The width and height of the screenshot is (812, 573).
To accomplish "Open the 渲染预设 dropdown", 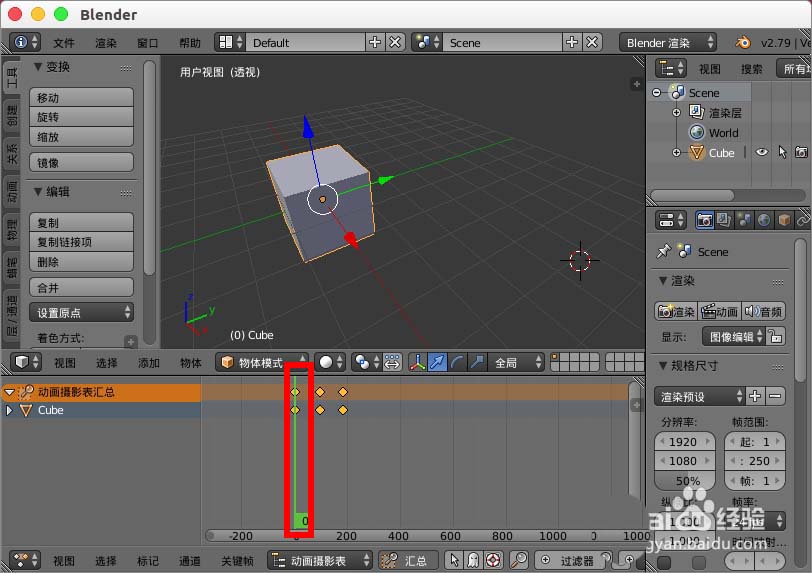I will [x=699, y=396].
